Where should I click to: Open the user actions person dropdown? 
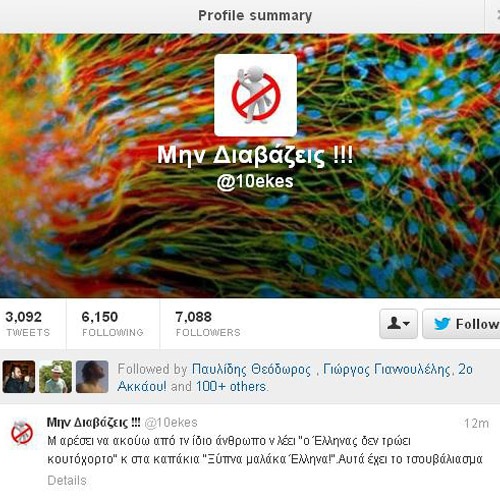[398, 324]
